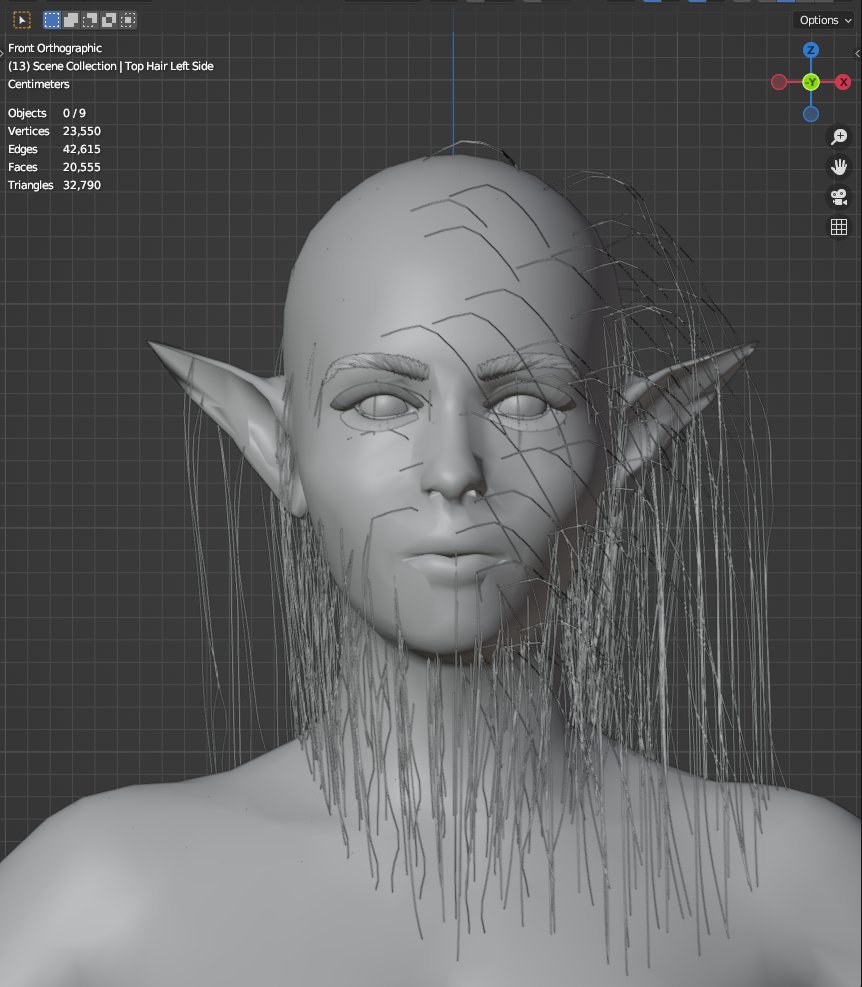
Task: Click the unlabeled blue negative Z gizmo handle
Action: [x=811, y=114]
